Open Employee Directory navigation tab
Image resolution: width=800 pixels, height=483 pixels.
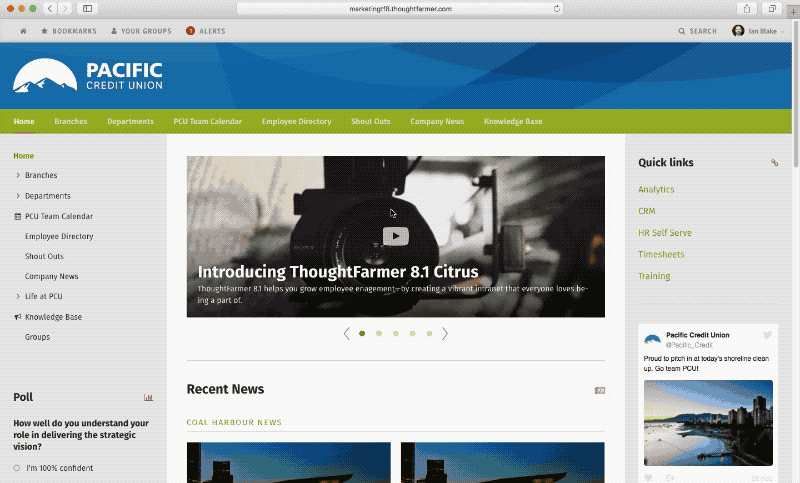point(296,121)
